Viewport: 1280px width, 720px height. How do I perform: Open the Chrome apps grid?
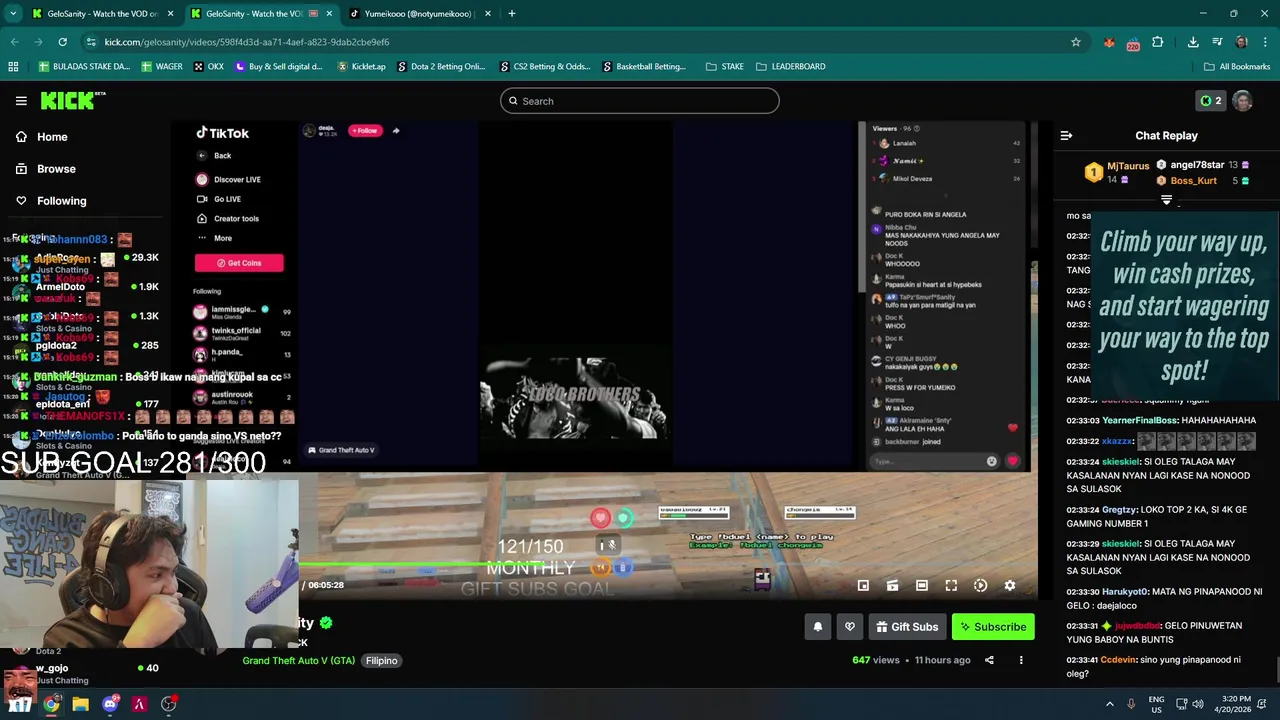(13, 67)
